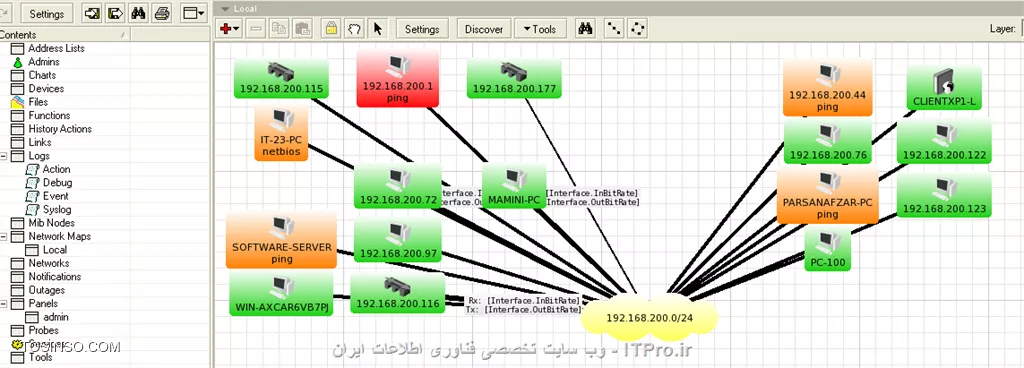Image resolution: width=1024 pixels, height=368 pixels.
Task: Click the diagonal-dots layout icon
Action: [615, 29]
